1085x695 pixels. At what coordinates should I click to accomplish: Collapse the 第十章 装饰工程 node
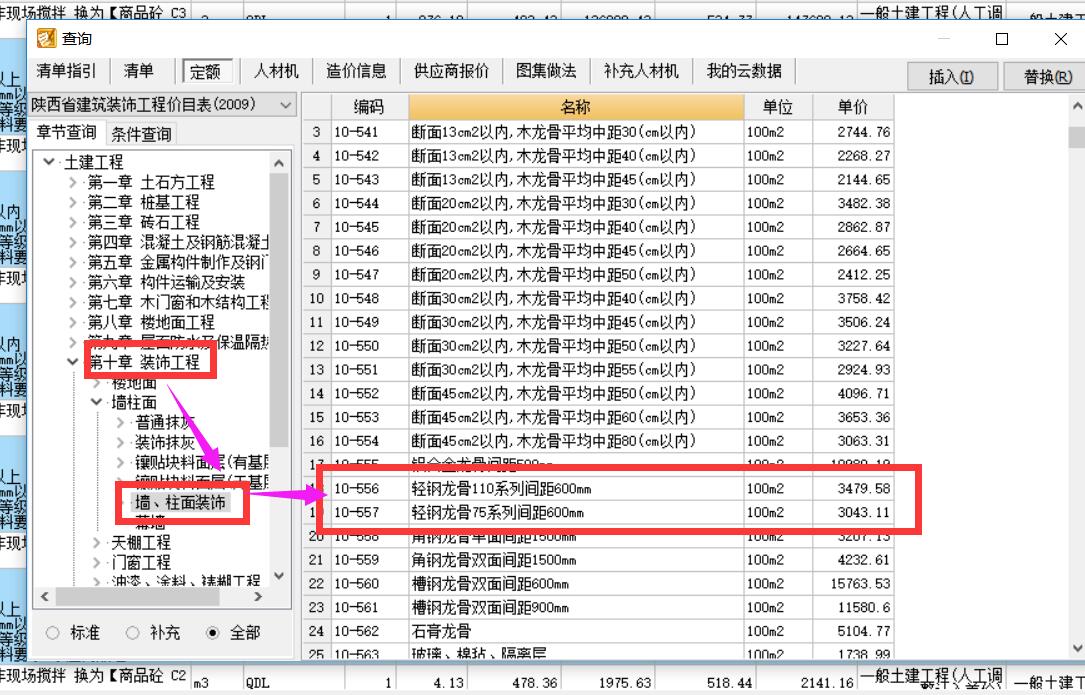tap(71, 360)
